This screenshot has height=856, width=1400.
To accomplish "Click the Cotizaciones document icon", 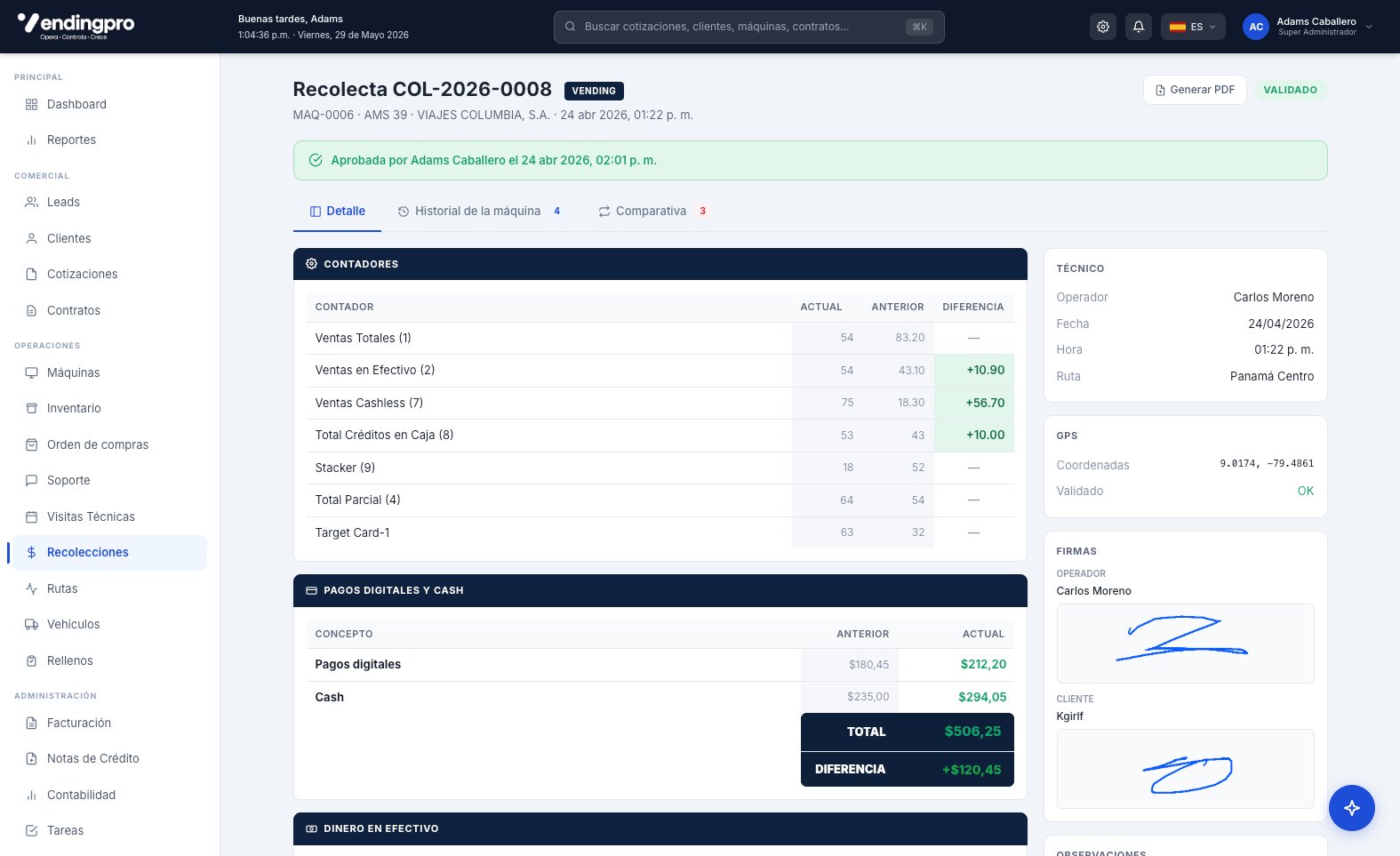I will tap(32, 275).
